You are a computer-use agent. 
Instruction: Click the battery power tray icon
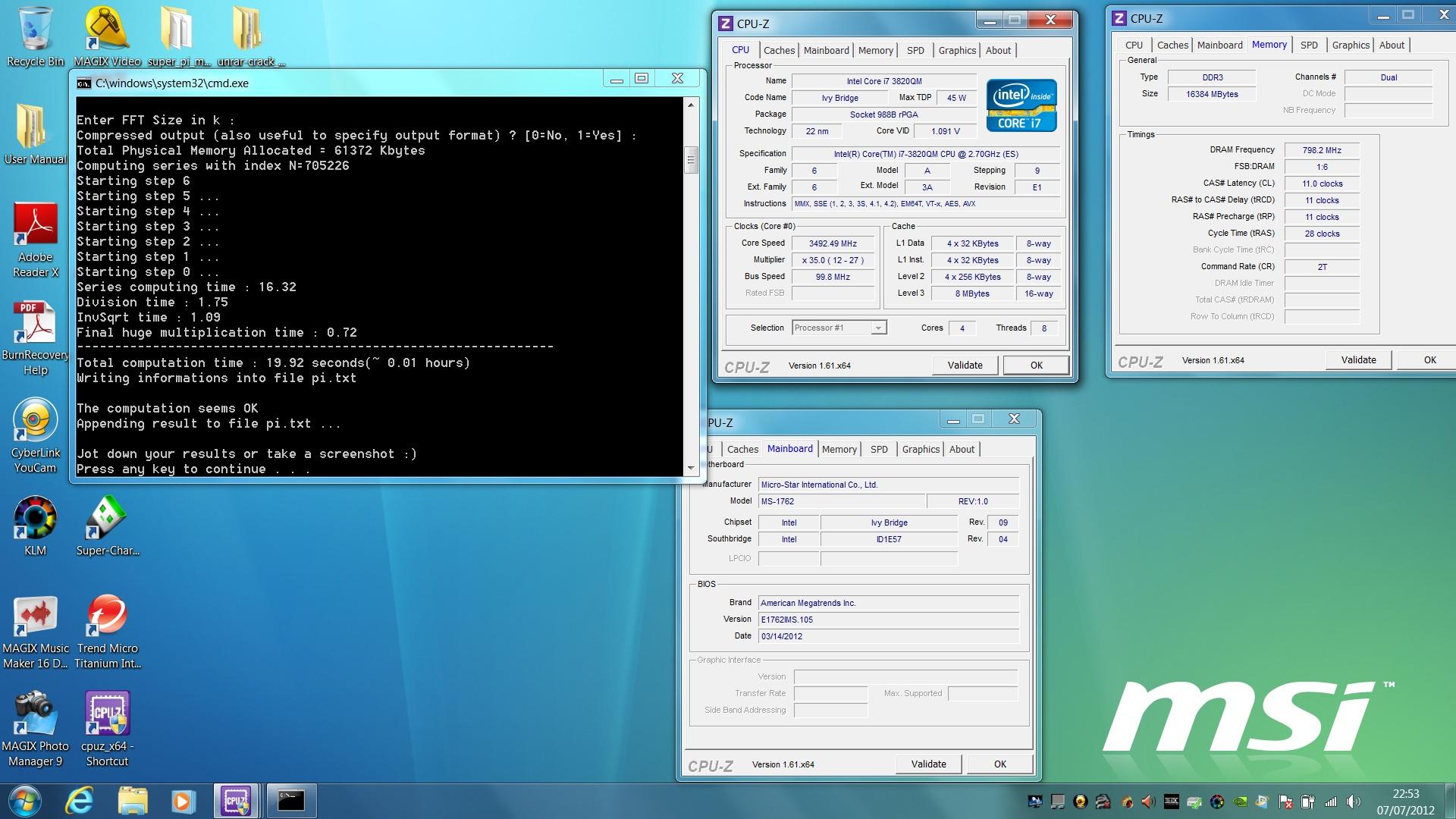pos(1308,802)
